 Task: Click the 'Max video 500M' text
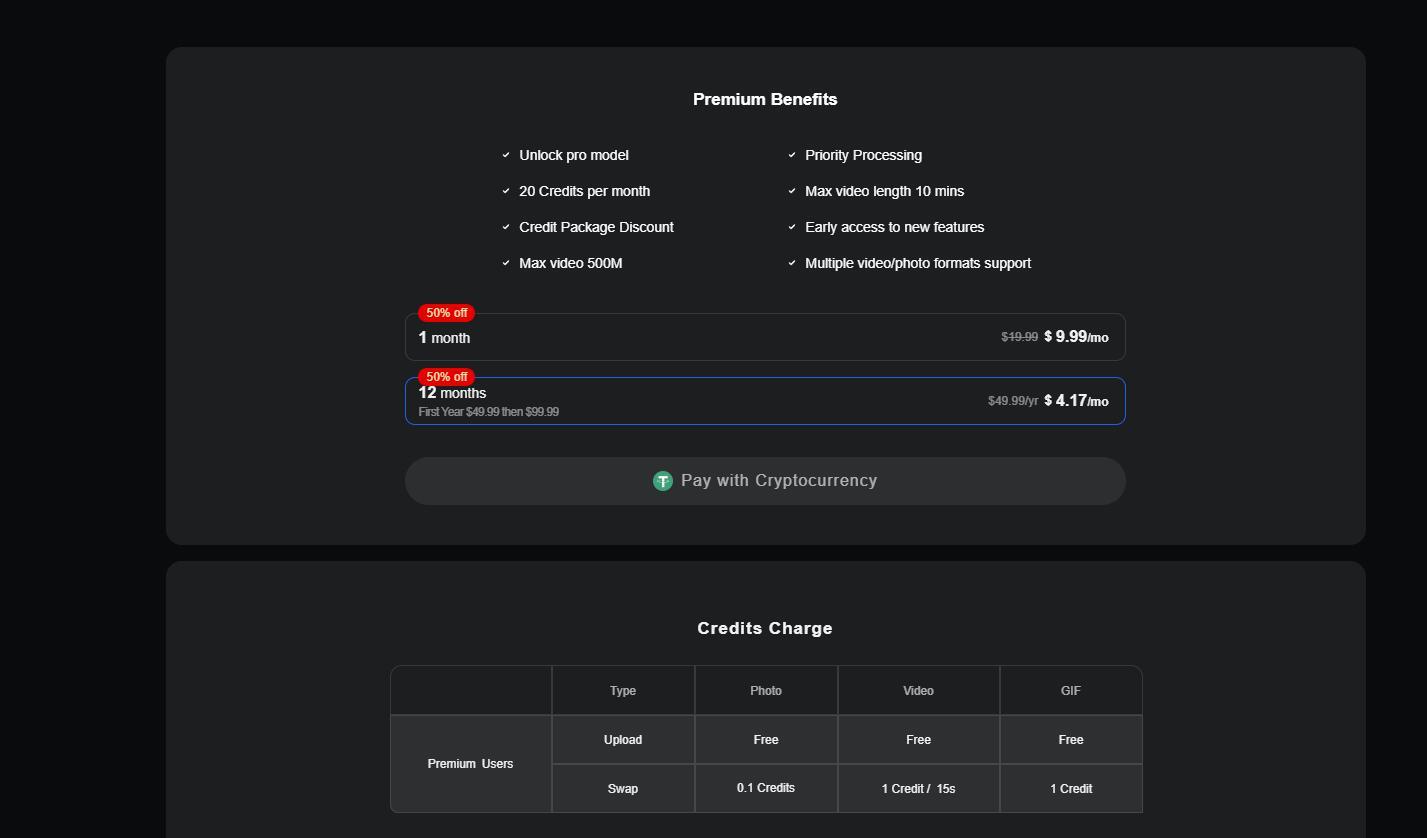pyautogui.click(x=570, y=263)
